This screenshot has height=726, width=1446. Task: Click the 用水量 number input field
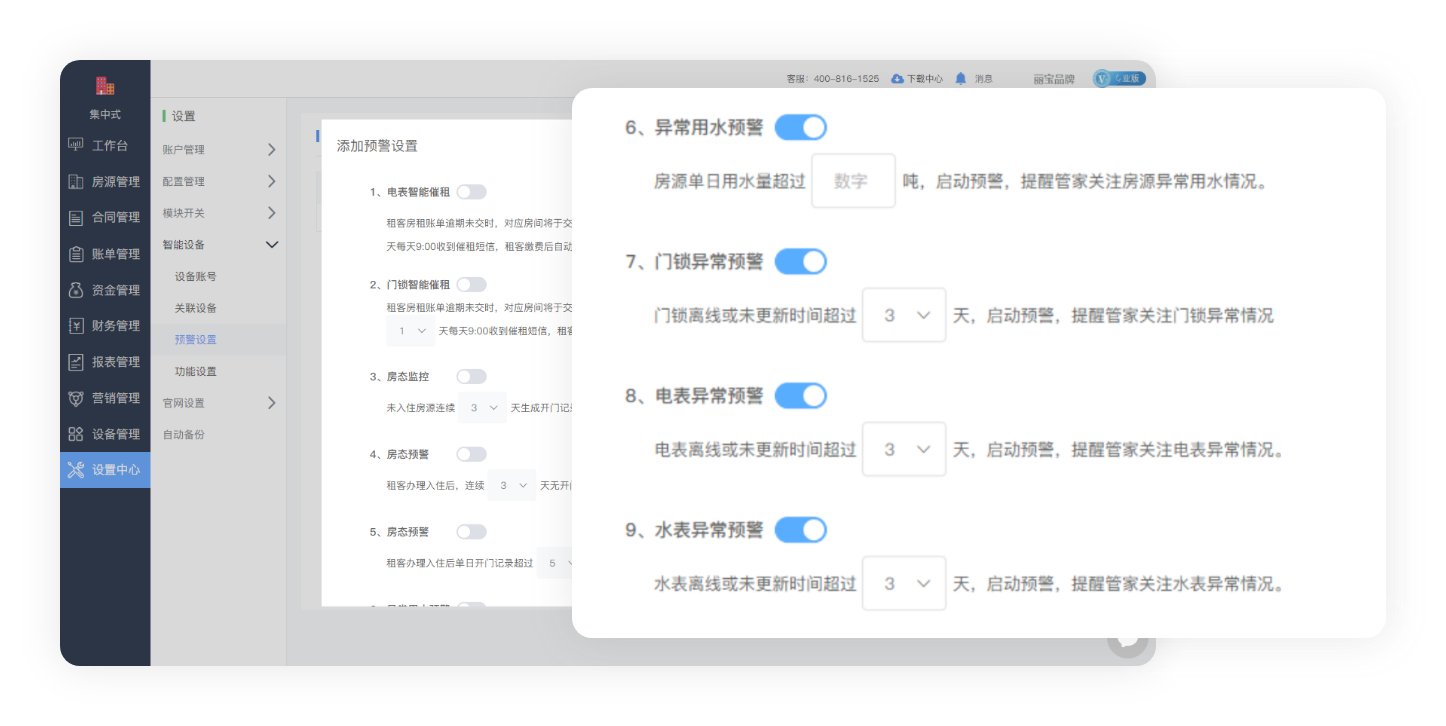click(x=852, y=181)
